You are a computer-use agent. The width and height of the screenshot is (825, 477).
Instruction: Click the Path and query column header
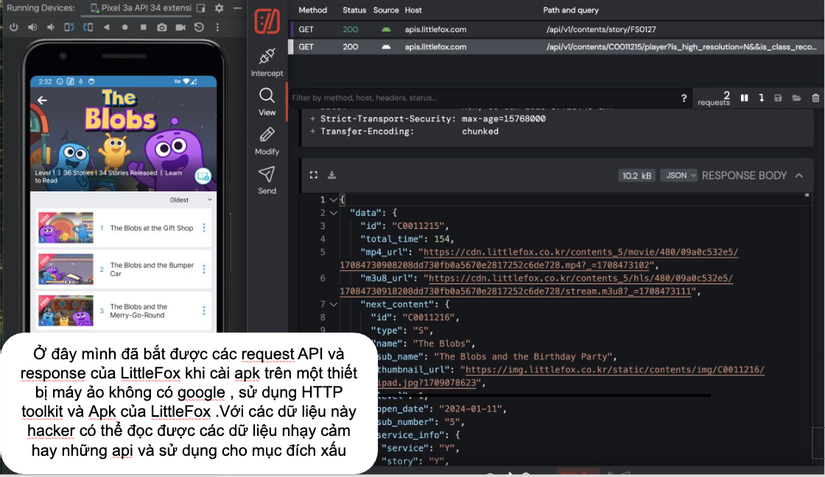571,10
